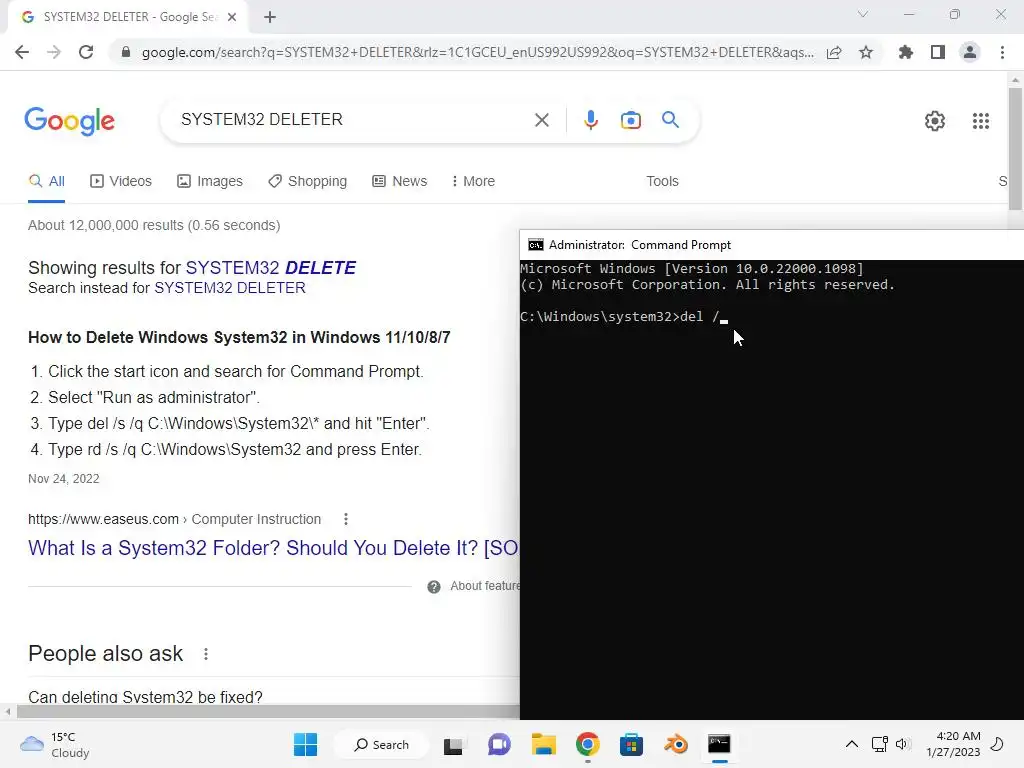Viewport: 1024px width, 768px height.
Task: Switch to the Shopping tab
Action: (307, 181)
